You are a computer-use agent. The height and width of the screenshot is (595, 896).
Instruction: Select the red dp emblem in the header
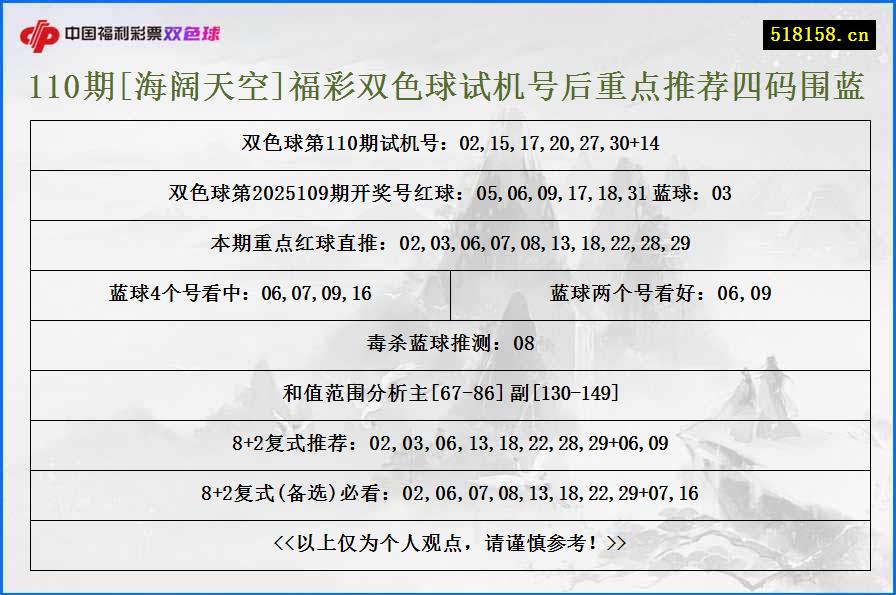pyautogui.click(x=40, y=31)
